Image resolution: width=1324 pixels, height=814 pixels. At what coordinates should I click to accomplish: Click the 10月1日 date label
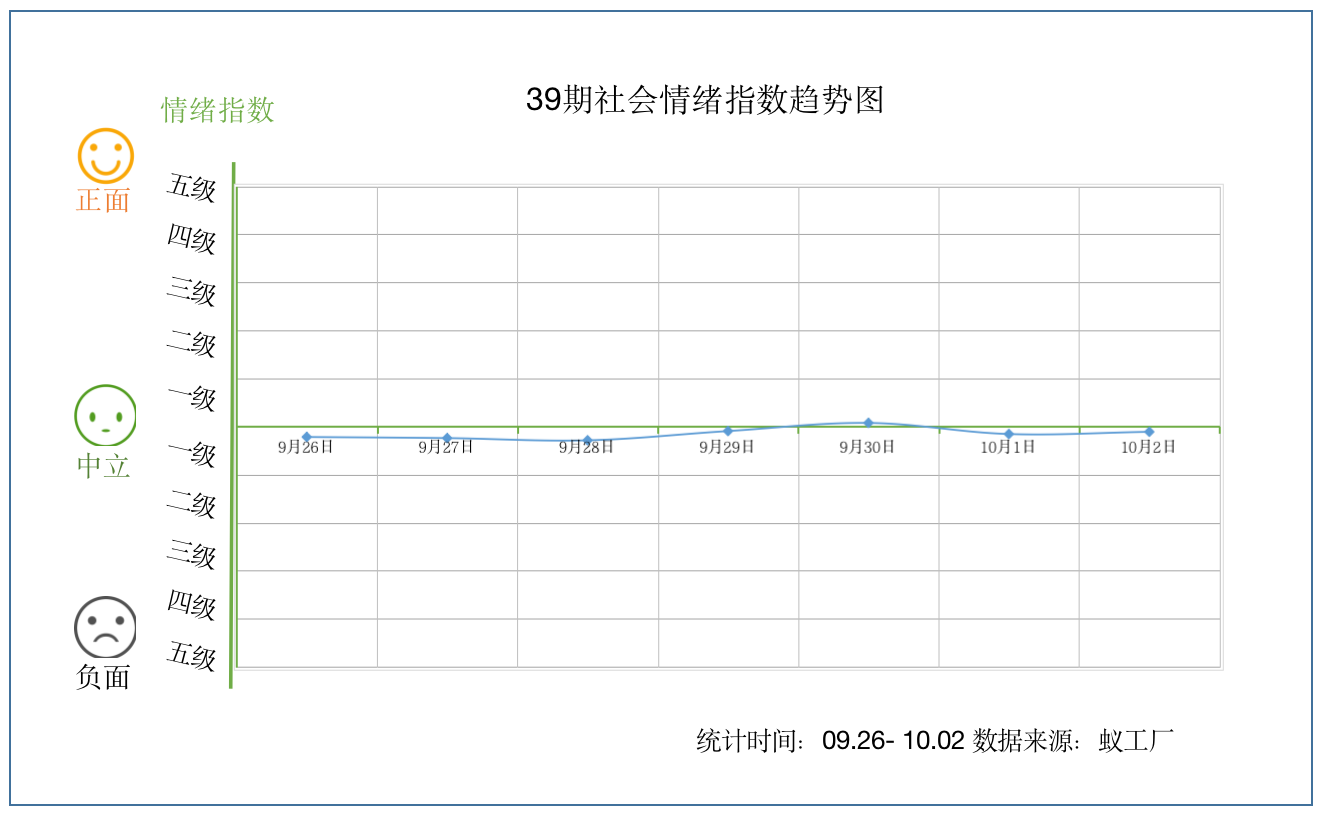(x=1008, y=447)
